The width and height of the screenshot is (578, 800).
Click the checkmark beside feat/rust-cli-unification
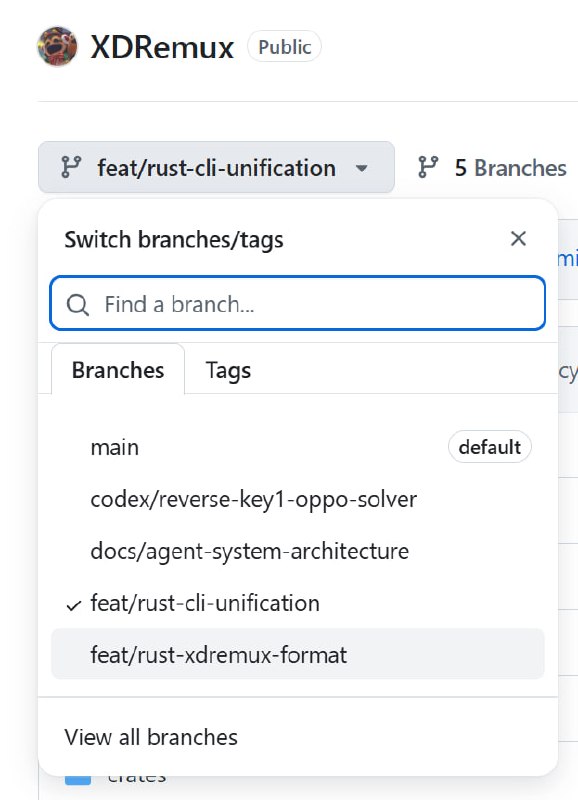[74, 606]
